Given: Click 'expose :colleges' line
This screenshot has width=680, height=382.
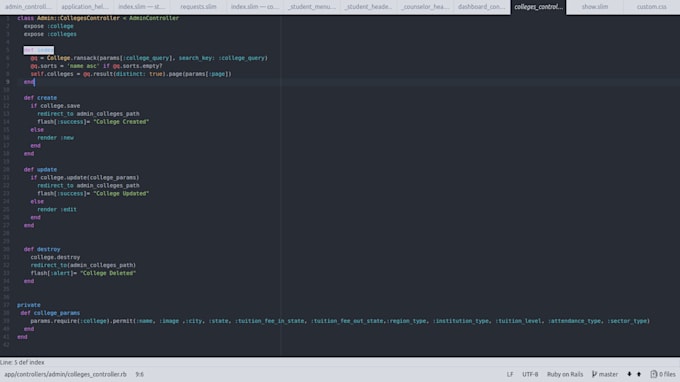Looking at the screenshot, I should click(50, 34).
